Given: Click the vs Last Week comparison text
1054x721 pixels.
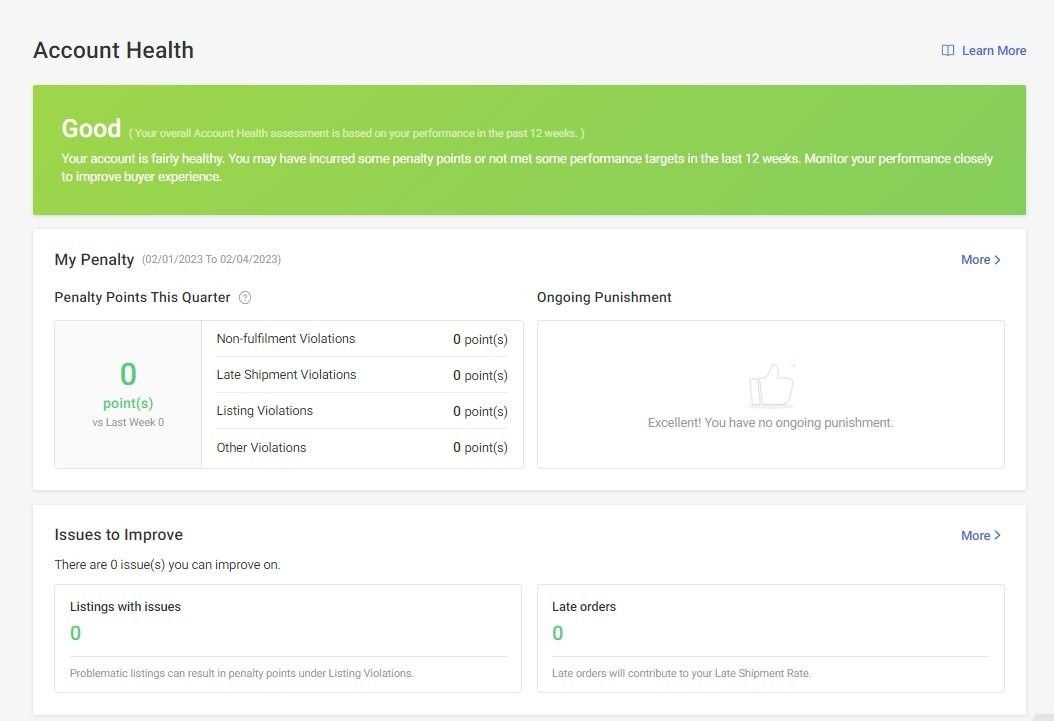Looking at the screenshot, I should pyautogui.click(x=128, y=423).
